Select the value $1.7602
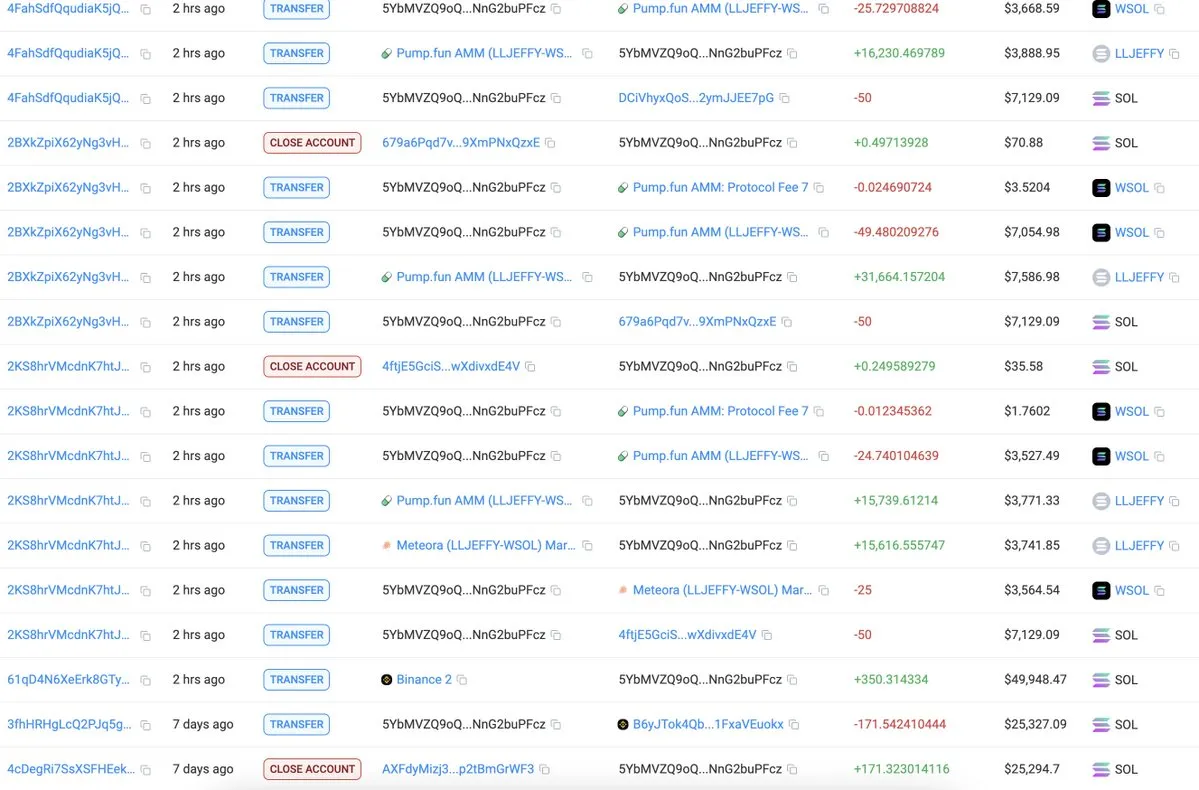Viewport: 1199px width, 790px height. (x=1027, y=411)
